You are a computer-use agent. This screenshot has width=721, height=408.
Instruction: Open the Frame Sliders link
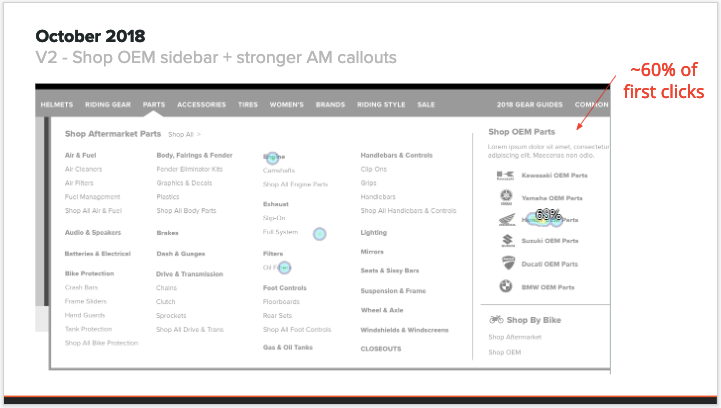click(86, 301)
